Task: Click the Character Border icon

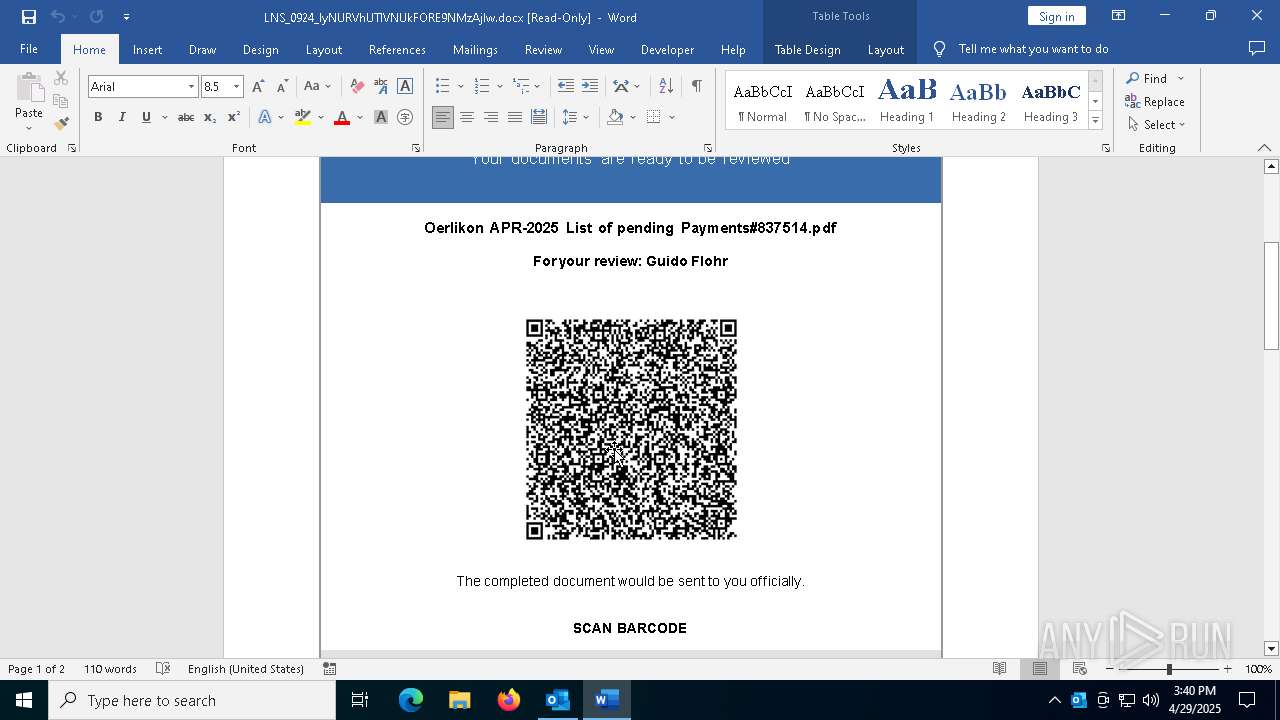Action: point(405,86)
